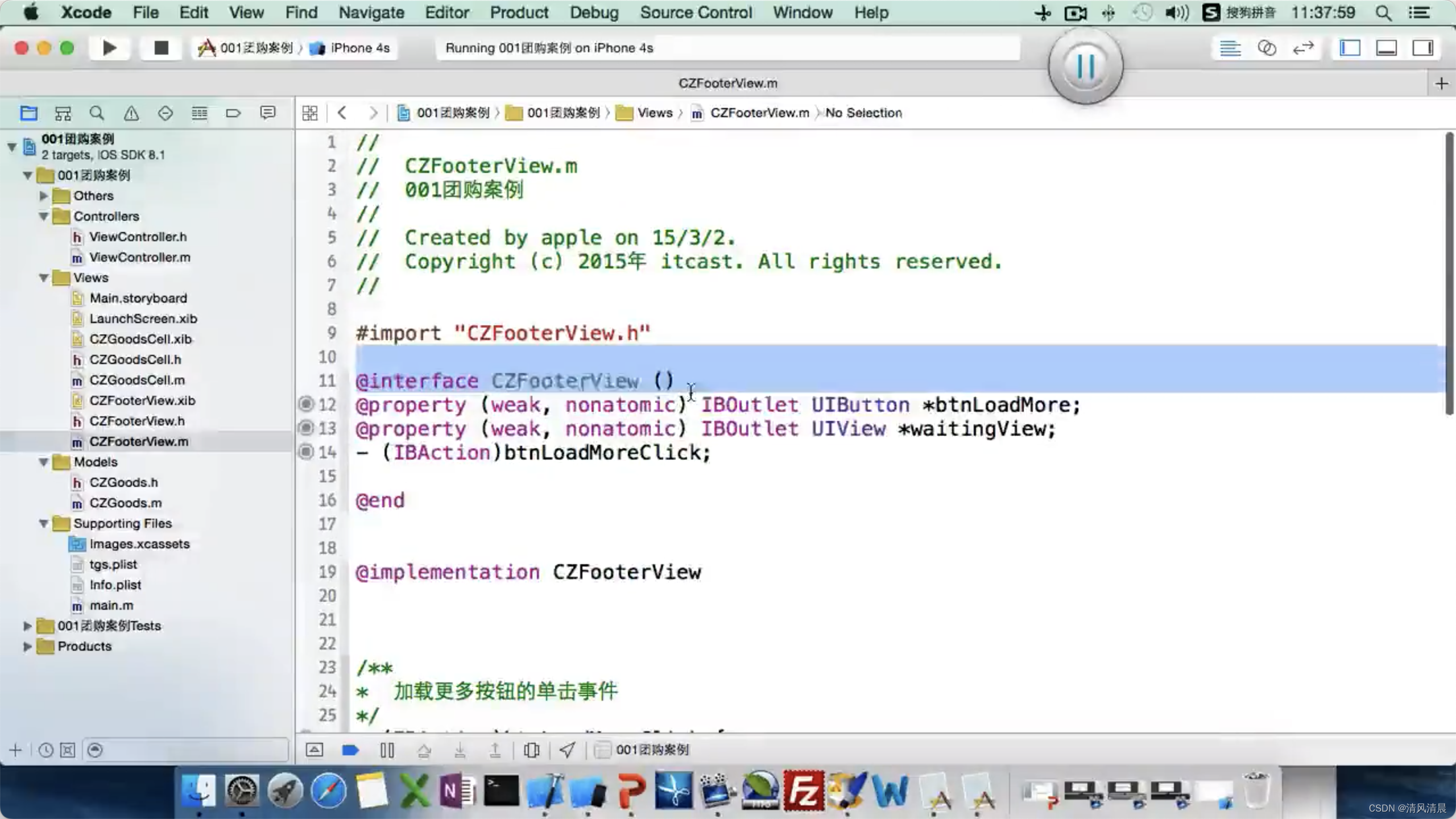Select CZFooterView.xib in navigator
Screen dimensions: 1456x819
pos(142,400)
